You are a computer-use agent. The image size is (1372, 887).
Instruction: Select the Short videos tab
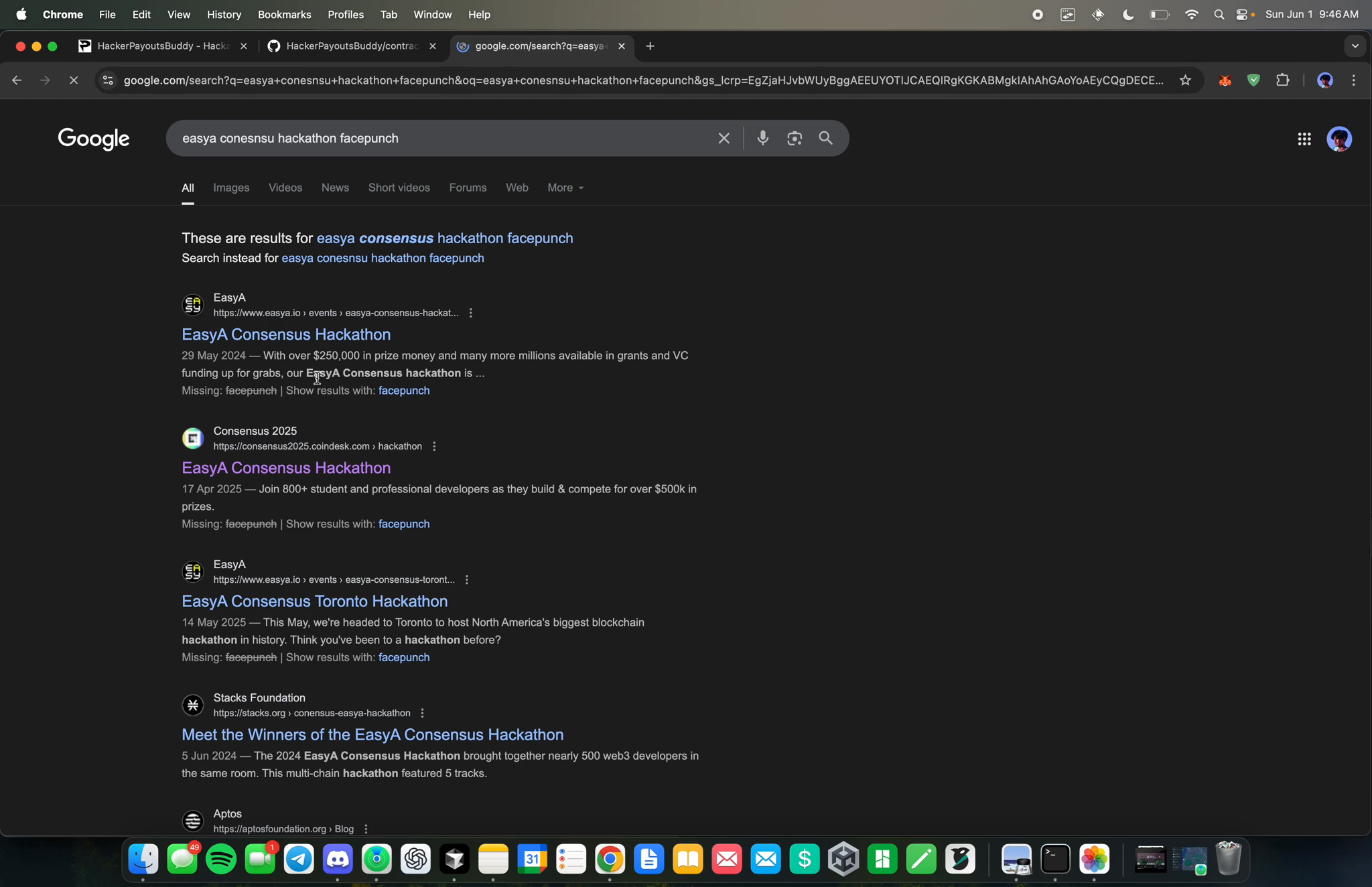(x=399, y=188)
